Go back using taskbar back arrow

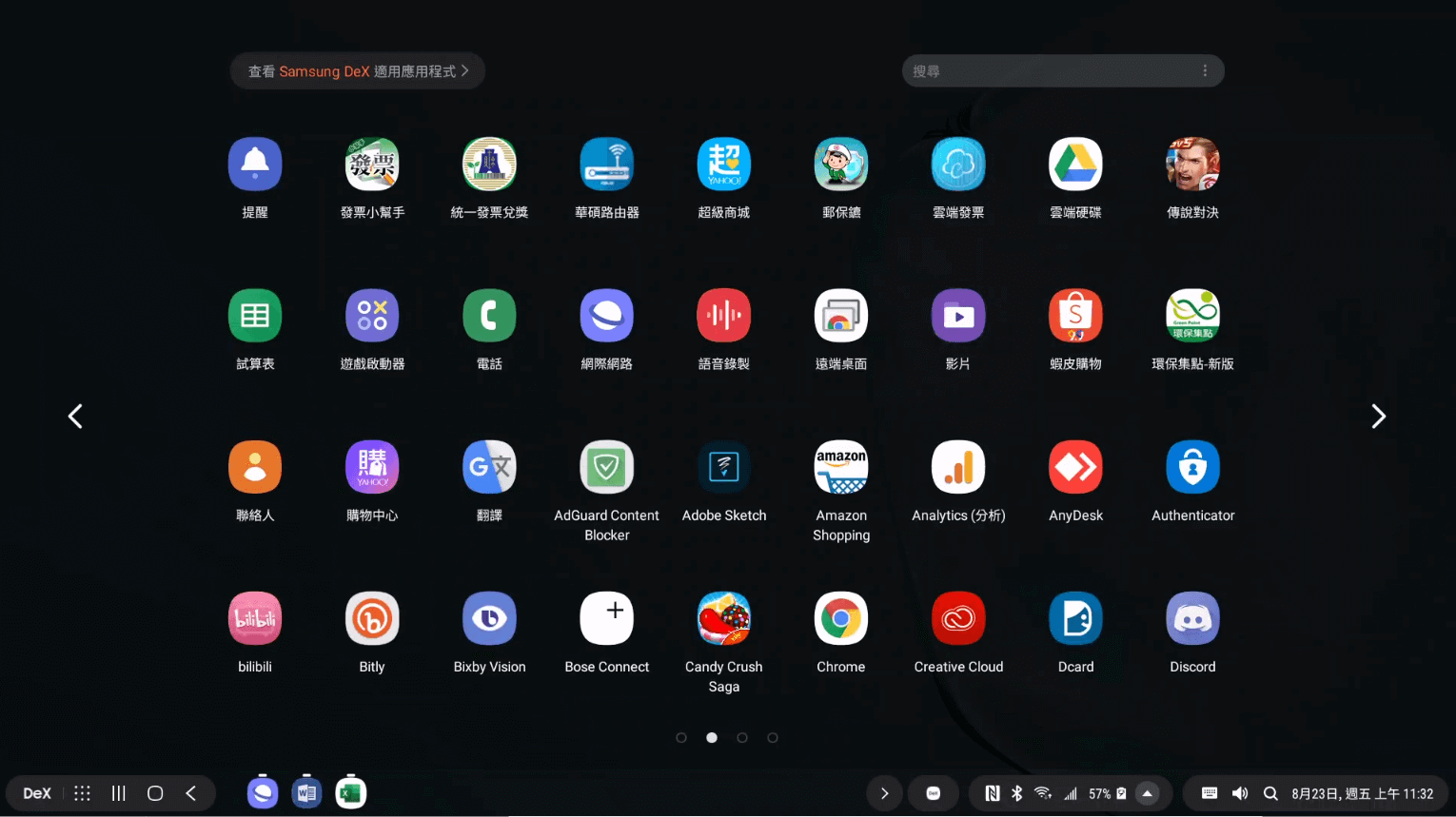pos(191,793)
